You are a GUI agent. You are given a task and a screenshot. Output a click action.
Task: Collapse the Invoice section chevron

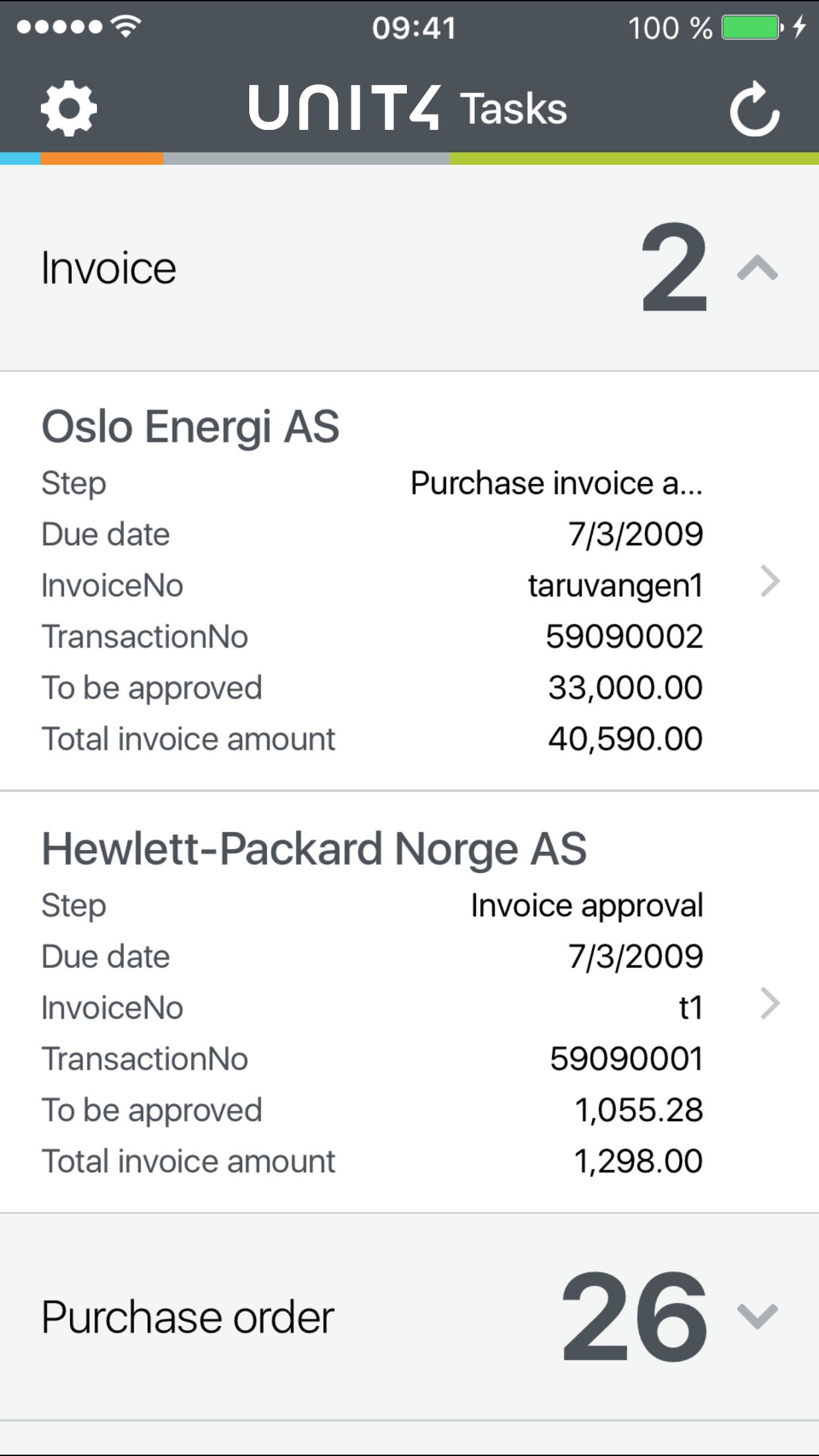click(758, 268)
